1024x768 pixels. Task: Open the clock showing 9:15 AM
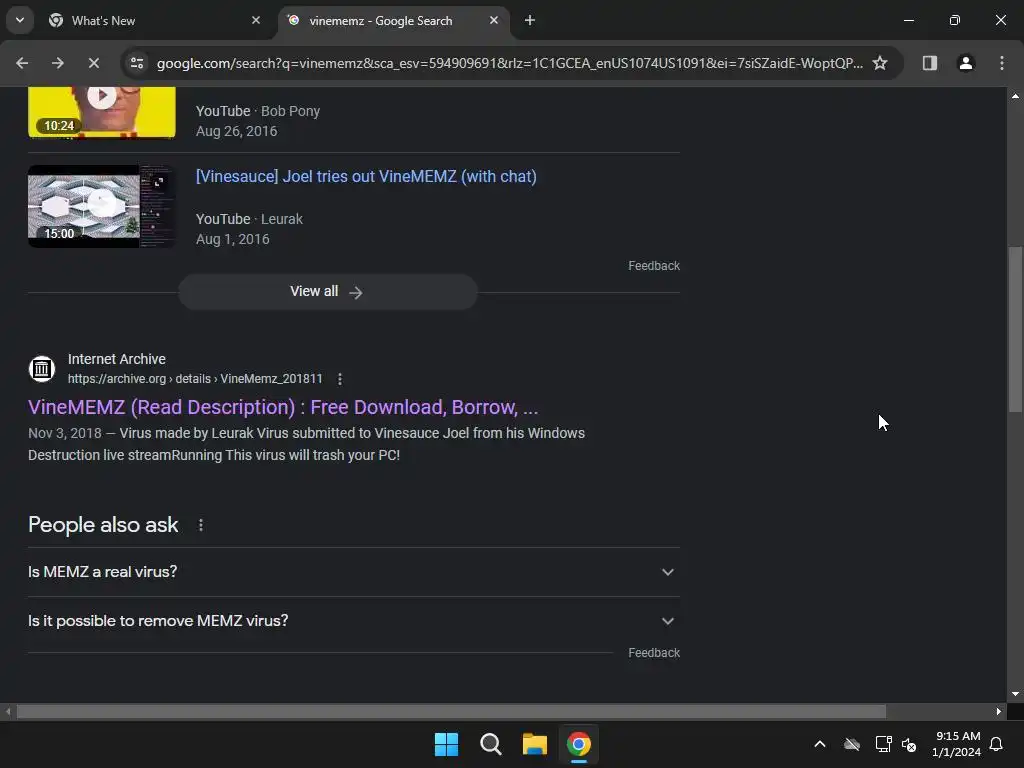click(x=956, y=744)
